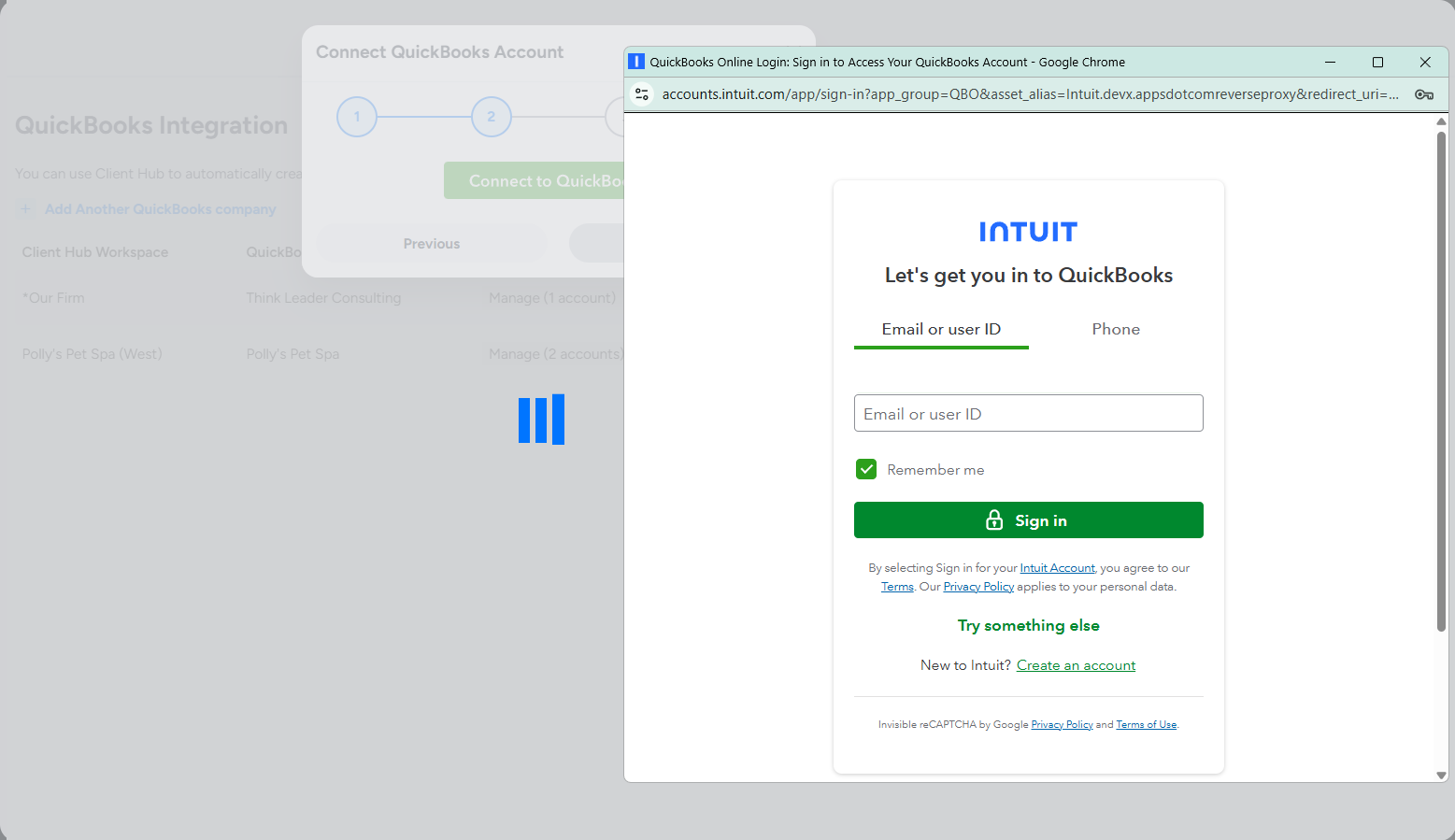1455x840 pixels.
Task: Click the Client Hub Workspace column header
Action: (95, 252)
